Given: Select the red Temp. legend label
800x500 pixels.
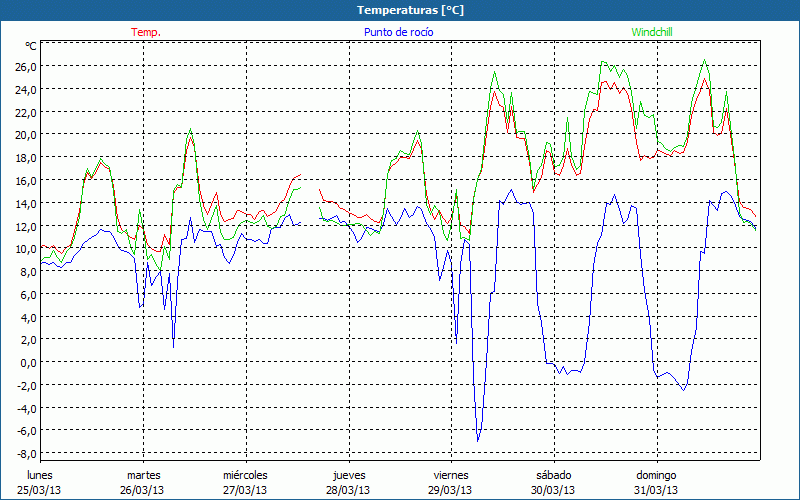Looking at the screenshot, I should pyautogui.click(x=146, y=32).
